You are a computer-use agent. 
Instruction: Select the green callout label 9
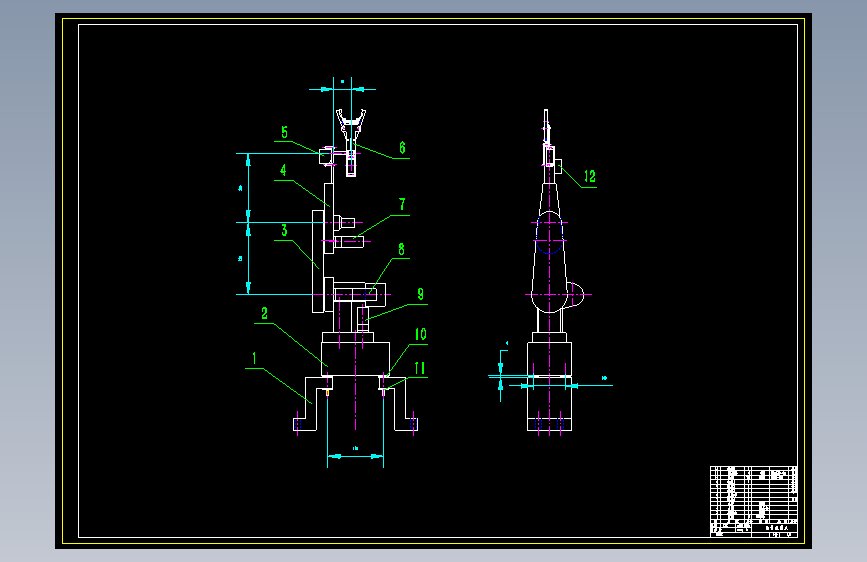click(420, 294)
